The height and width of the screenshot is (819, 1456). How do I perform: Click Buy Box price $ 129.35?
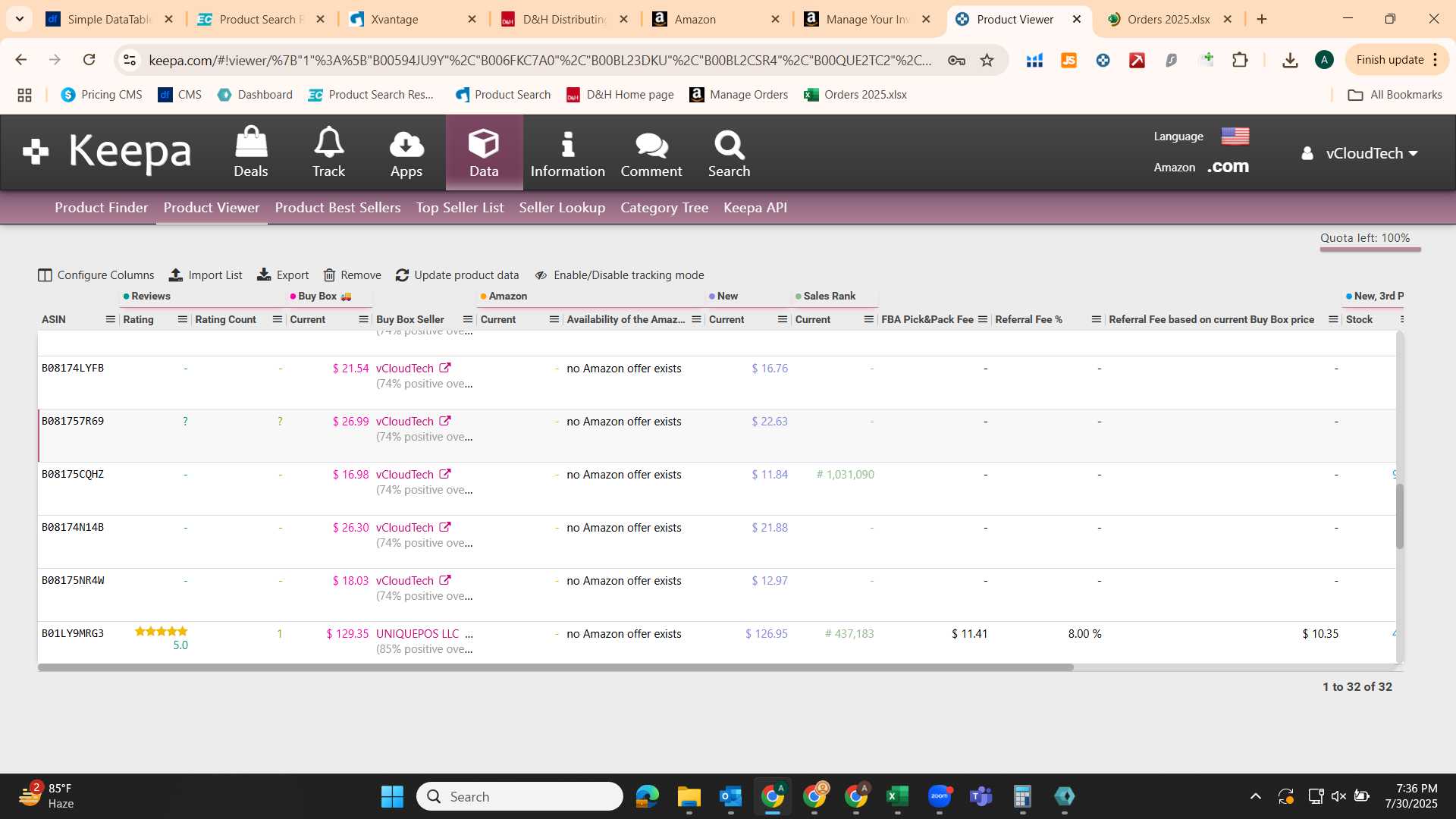pyautogui.click(x=347, y=634)
